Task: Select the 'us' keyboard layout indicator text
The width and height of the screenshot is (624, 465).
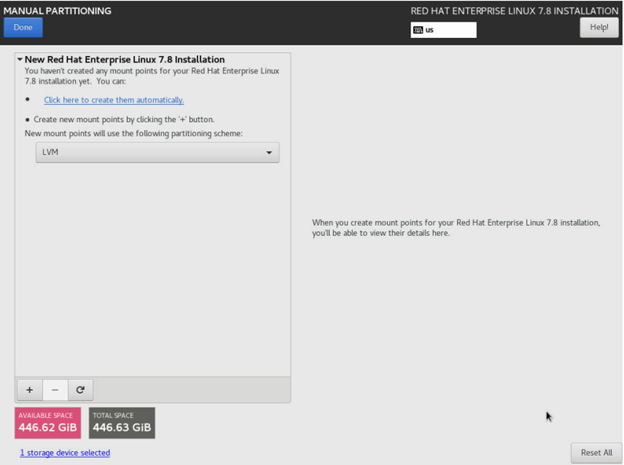Action: point(430,30)
